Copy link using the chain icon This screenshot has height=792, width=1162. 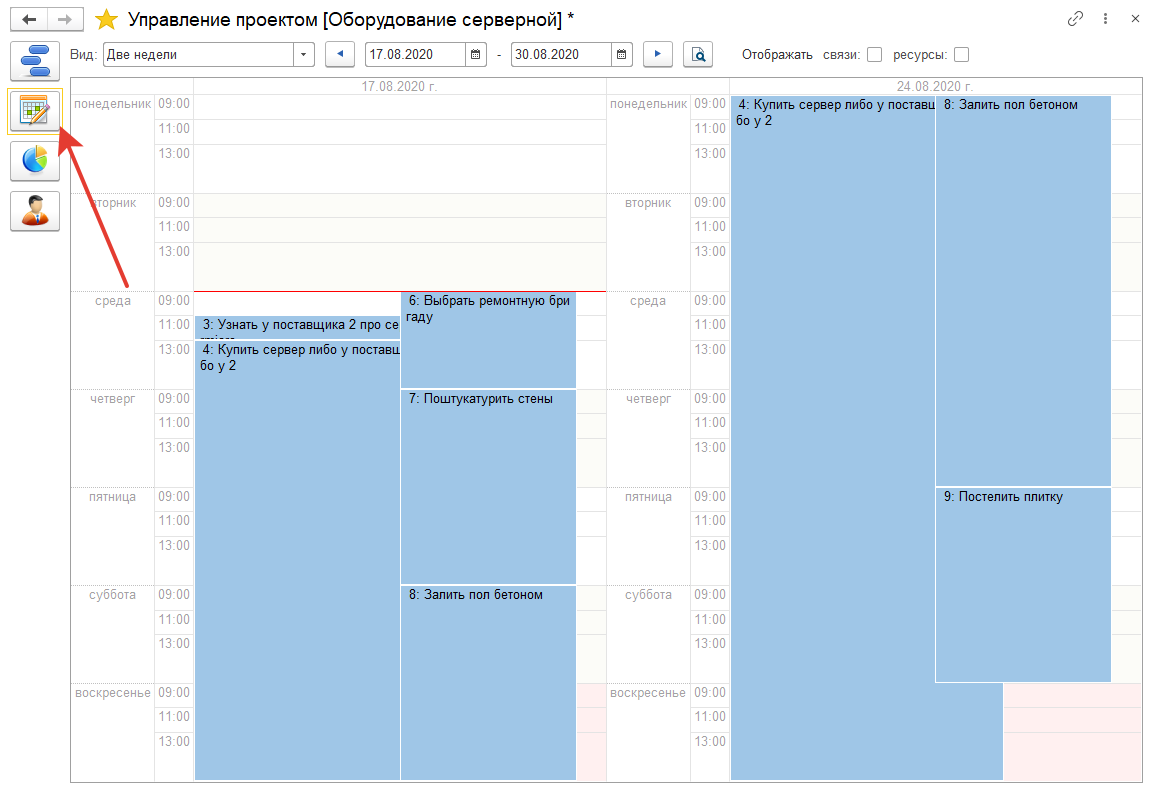[1076, 19]
